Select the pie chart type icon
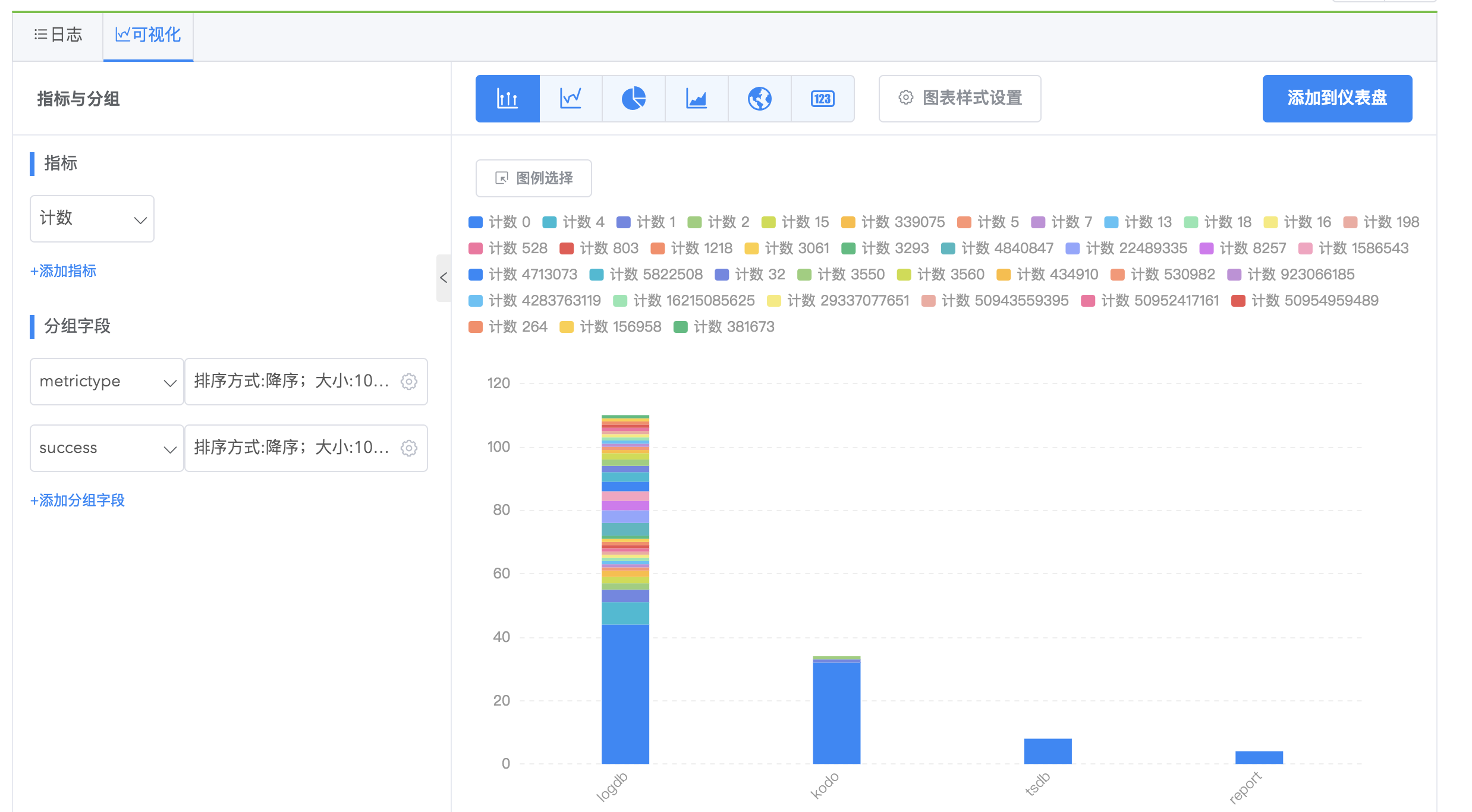 pyautogui.click(x=634, y=99)
